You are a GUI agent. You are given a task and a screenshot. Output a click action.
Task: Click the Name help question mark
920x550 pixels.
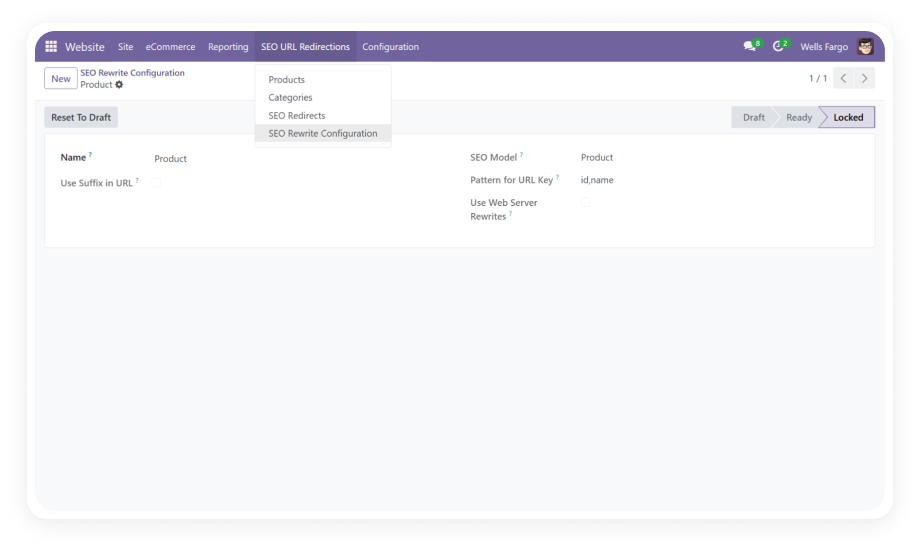point(90,154)
